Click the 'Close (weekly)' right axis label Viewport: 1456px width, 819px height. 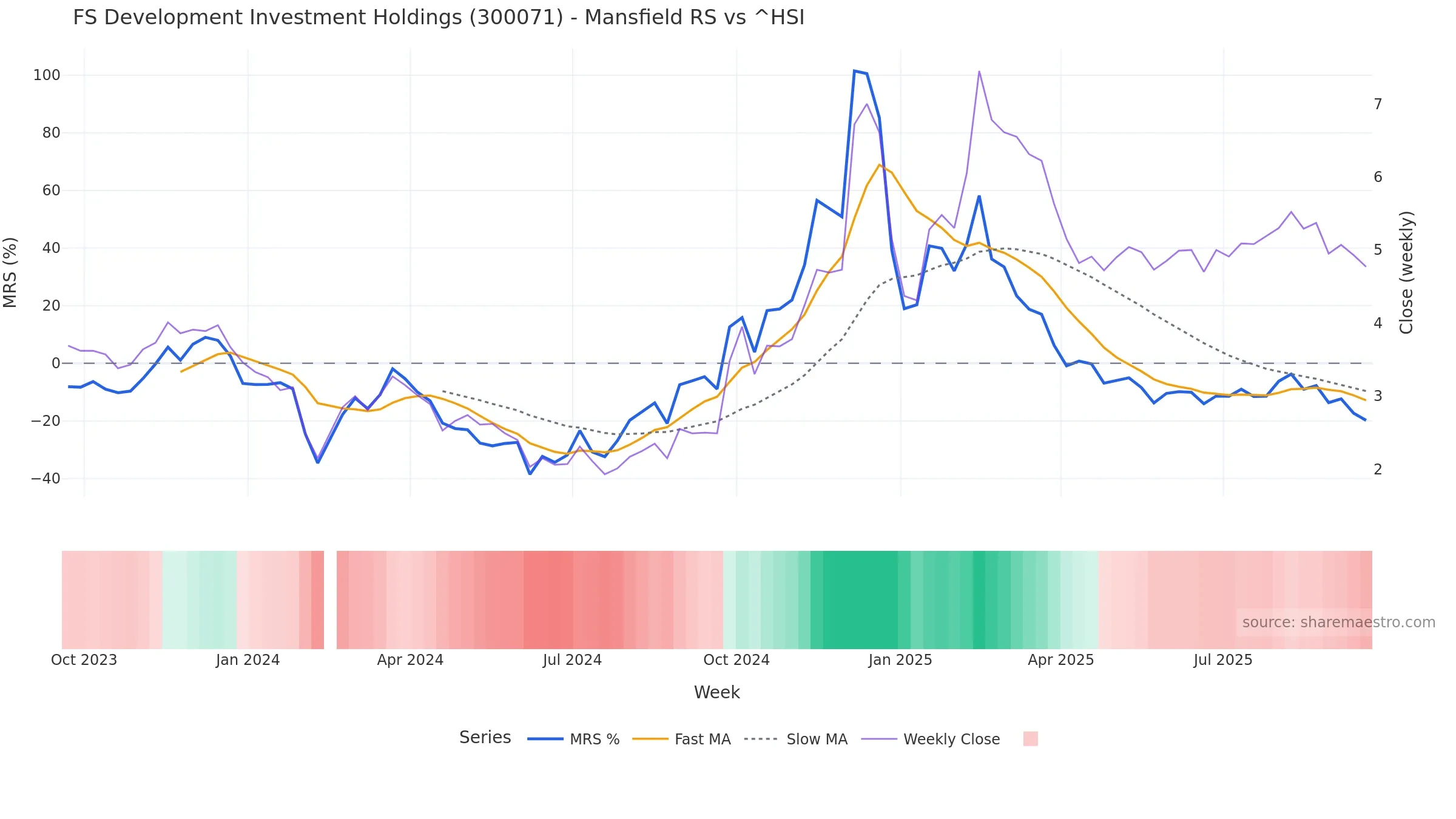[1406, 272]
